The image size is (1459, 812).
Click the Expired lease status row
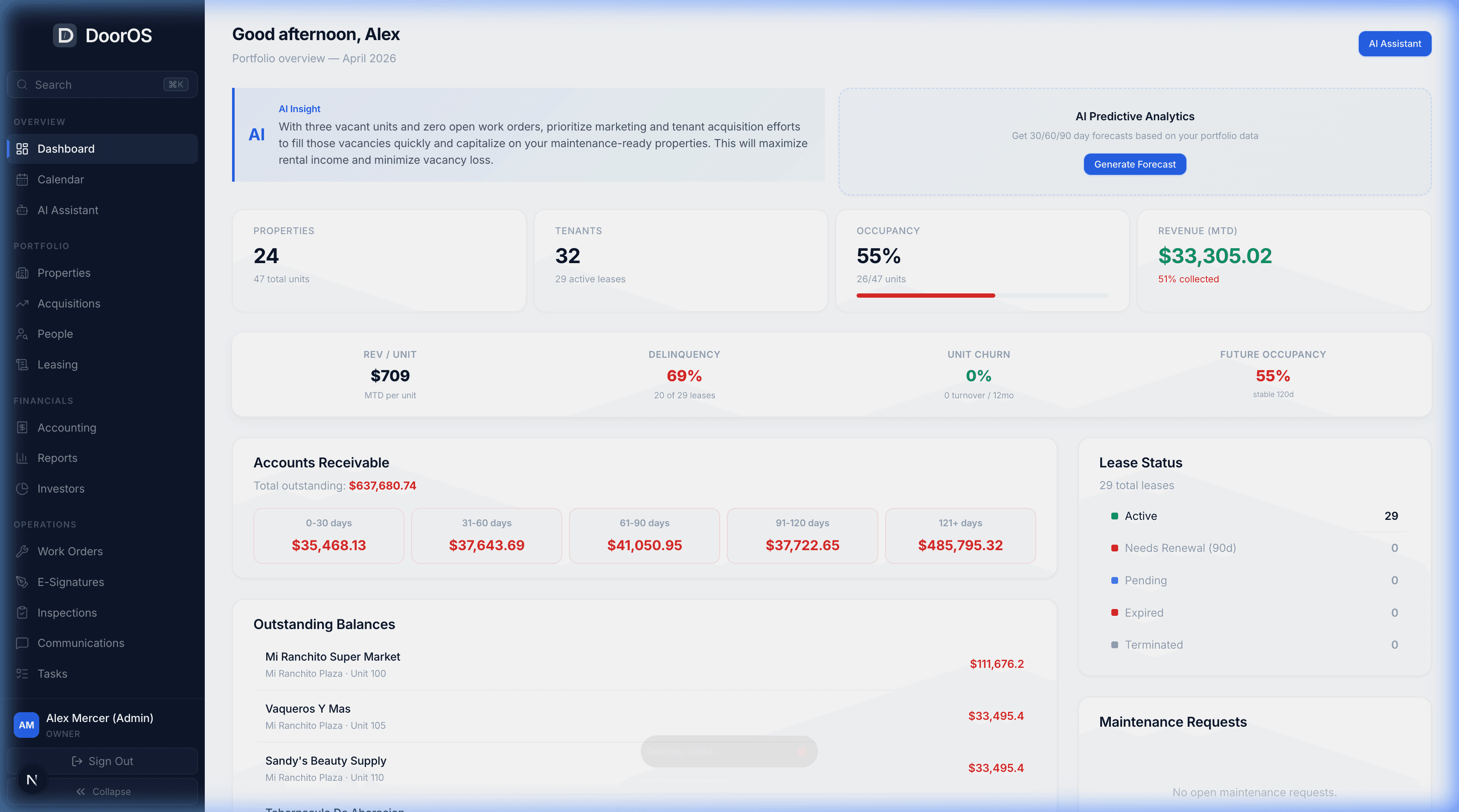(1254, 613)
